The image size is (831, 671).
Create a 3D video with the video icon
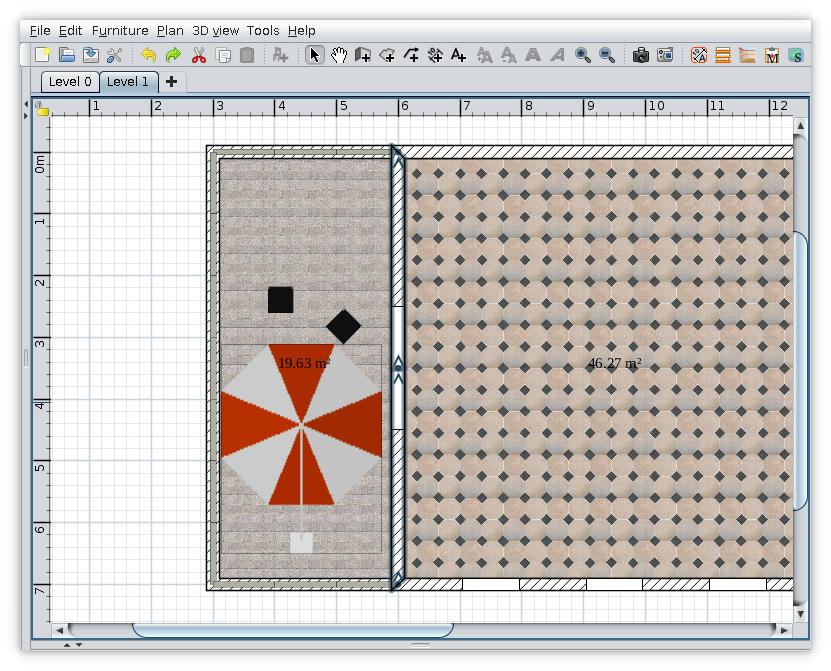(665, 55)
